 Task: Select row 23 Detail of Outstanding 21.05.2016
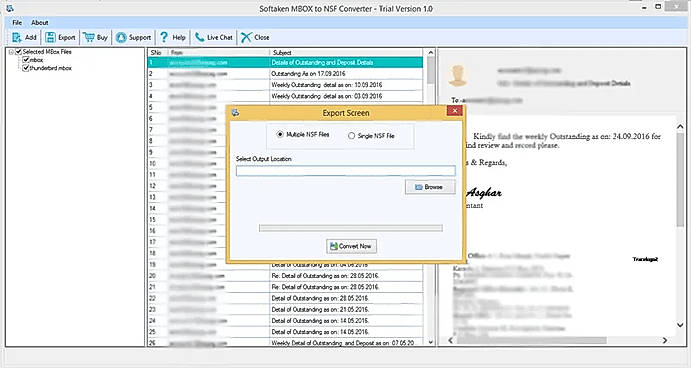pos(285,309)
